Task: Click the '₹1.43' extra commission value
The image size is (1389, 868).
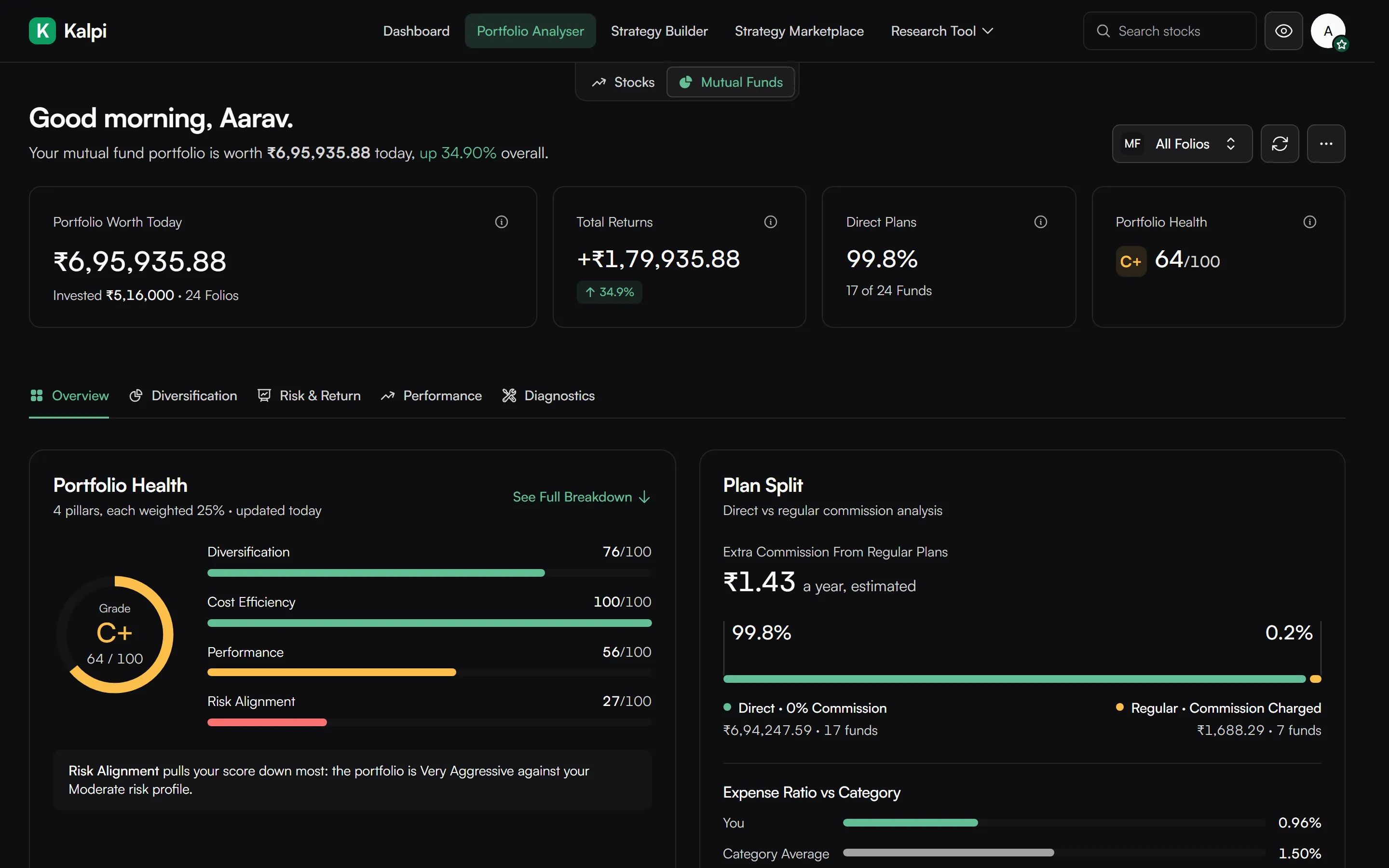Action: pos(759,582)
